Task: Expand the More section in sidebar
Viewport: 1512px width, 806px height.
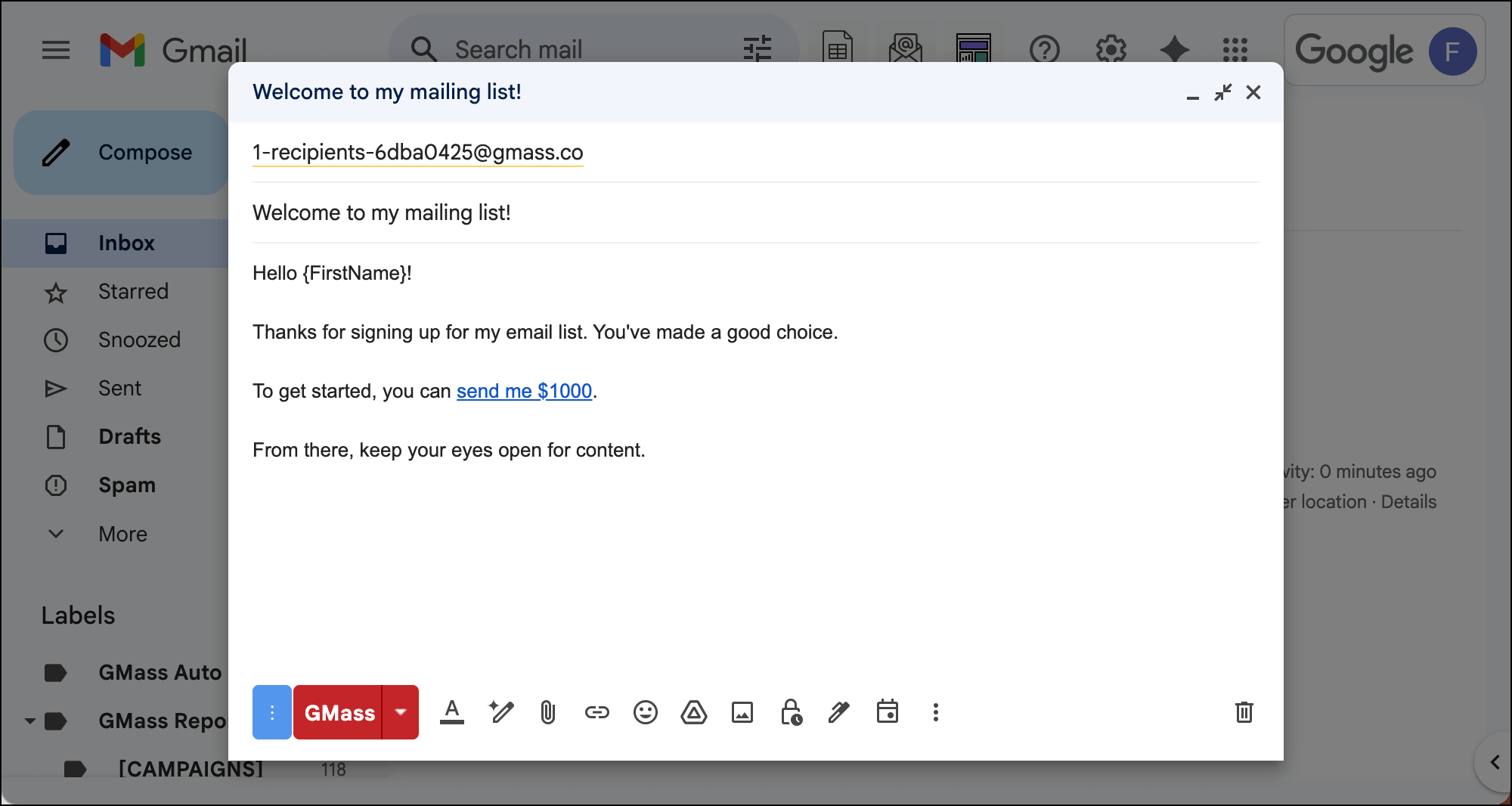Action: [x=122, y=534]
